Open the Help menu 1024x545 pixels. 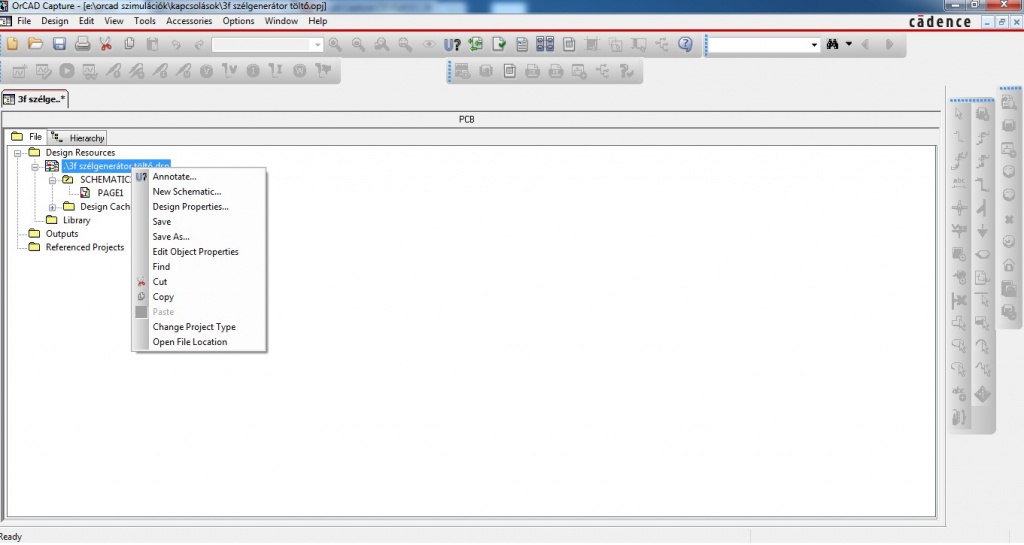tap(317, 21)
